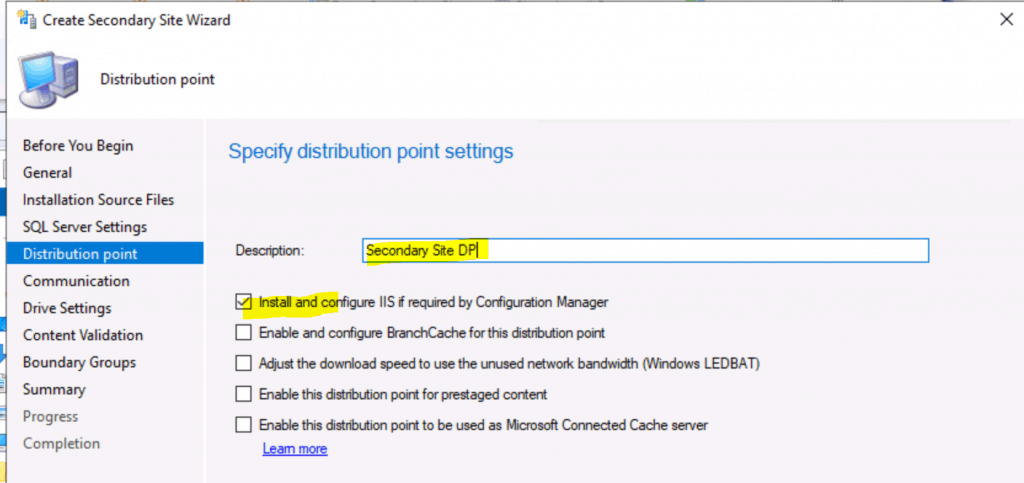This screenshot has width=1024, height=483.
Task: Open Drive Settings step
Action: [67, 308]
